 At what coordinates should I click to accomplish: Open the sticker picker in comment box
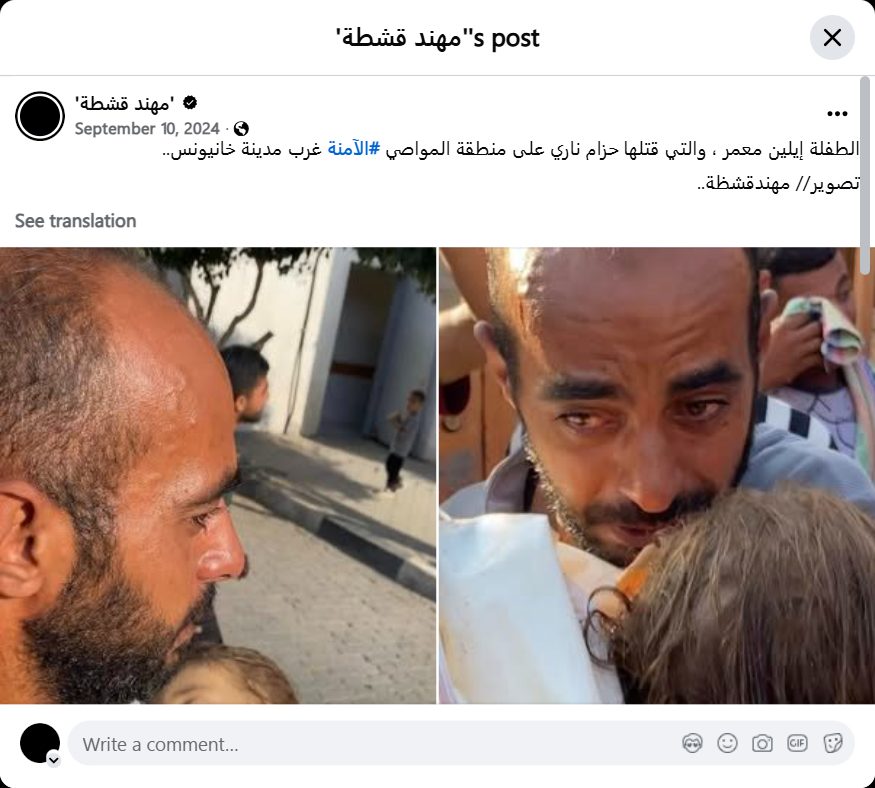point(832,743)
